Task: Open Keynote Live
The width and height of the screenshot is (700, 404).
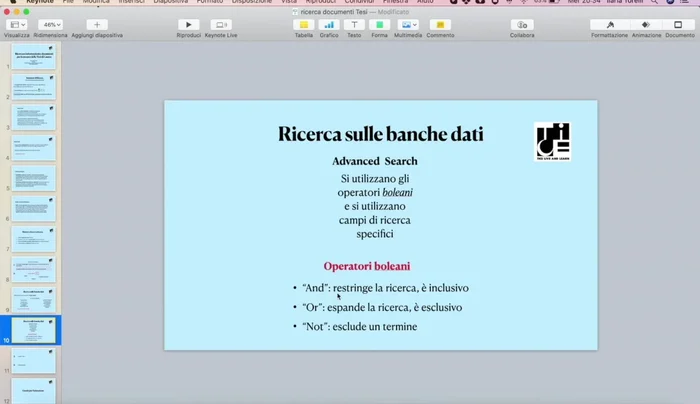Action: (x=221, y=25)
